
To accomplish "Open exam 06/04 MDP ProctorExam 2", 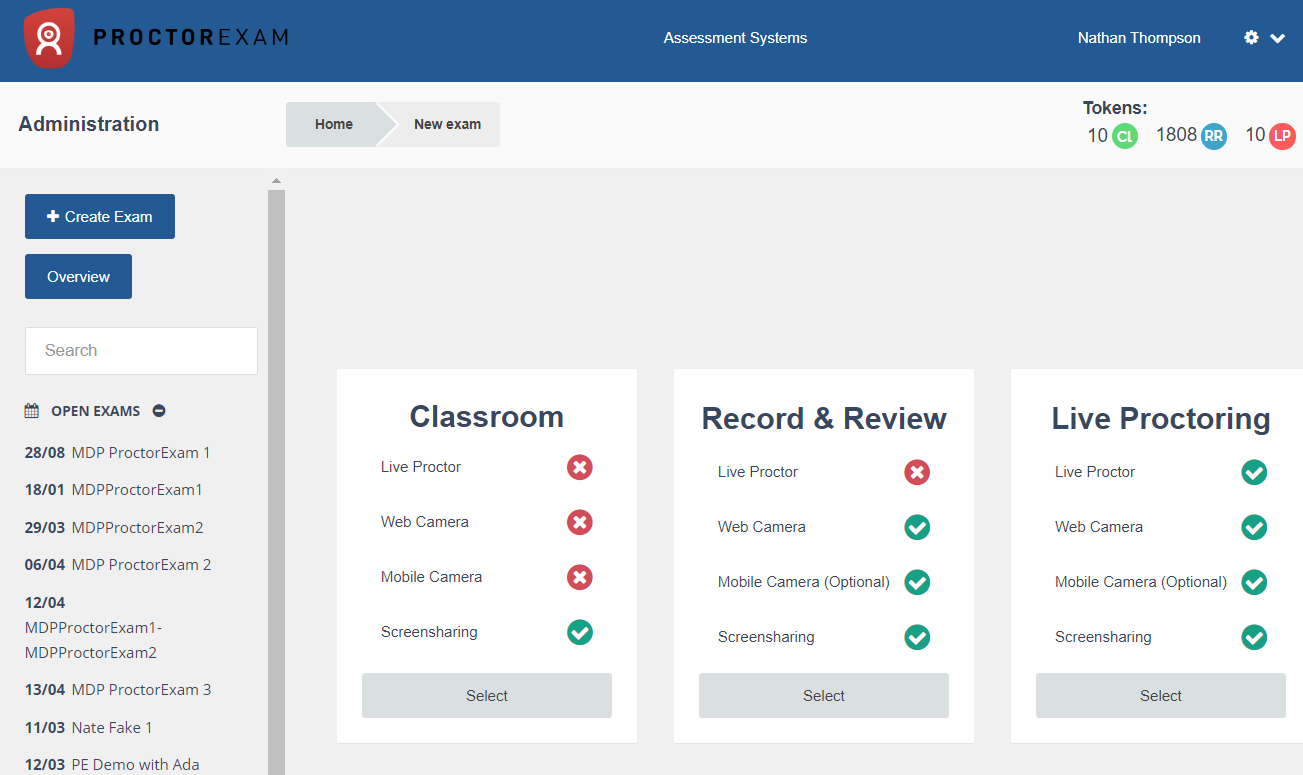I will [118, 565].
